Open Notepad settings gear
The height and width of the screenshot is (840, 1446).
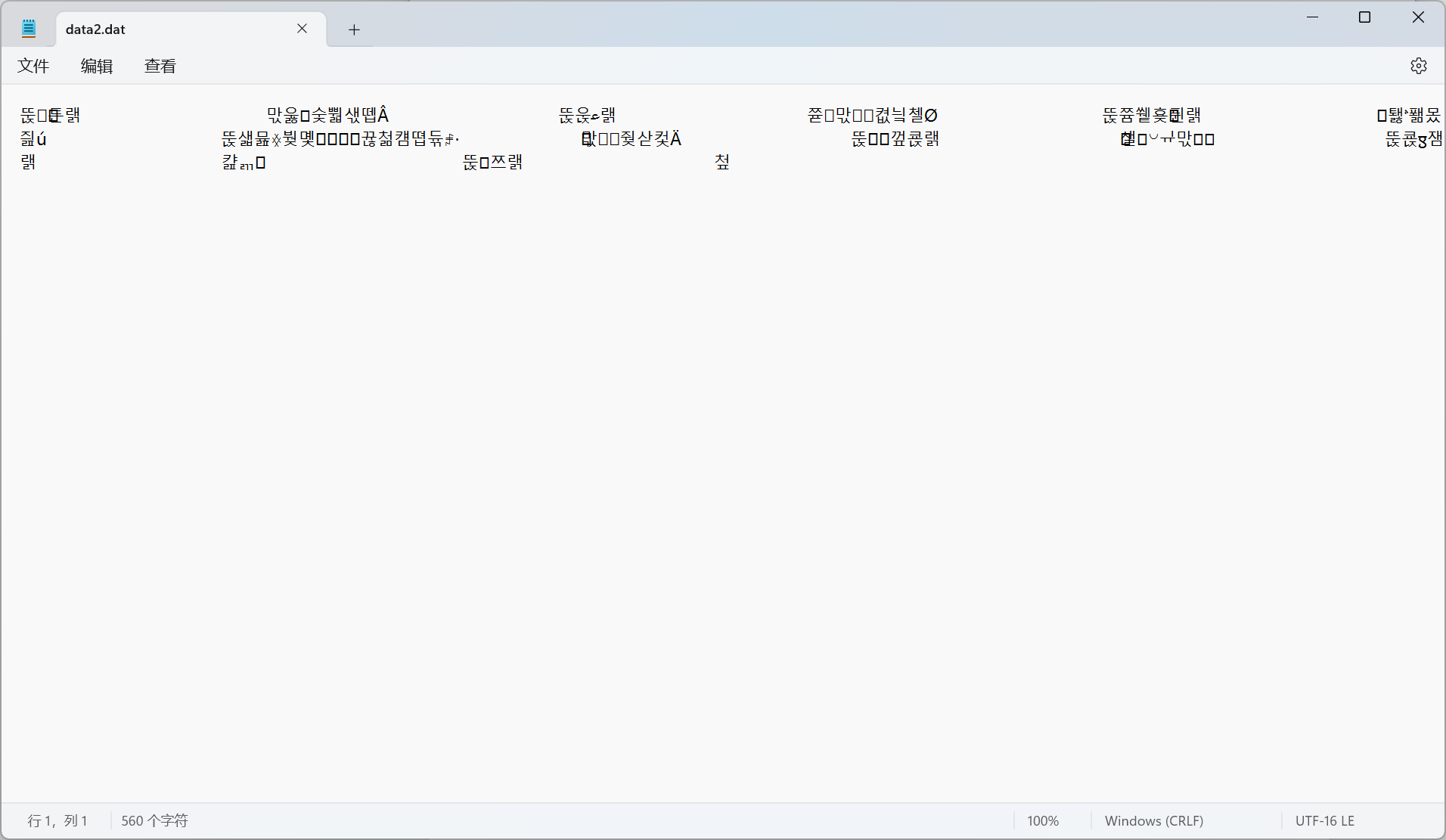coord(1419,66)
